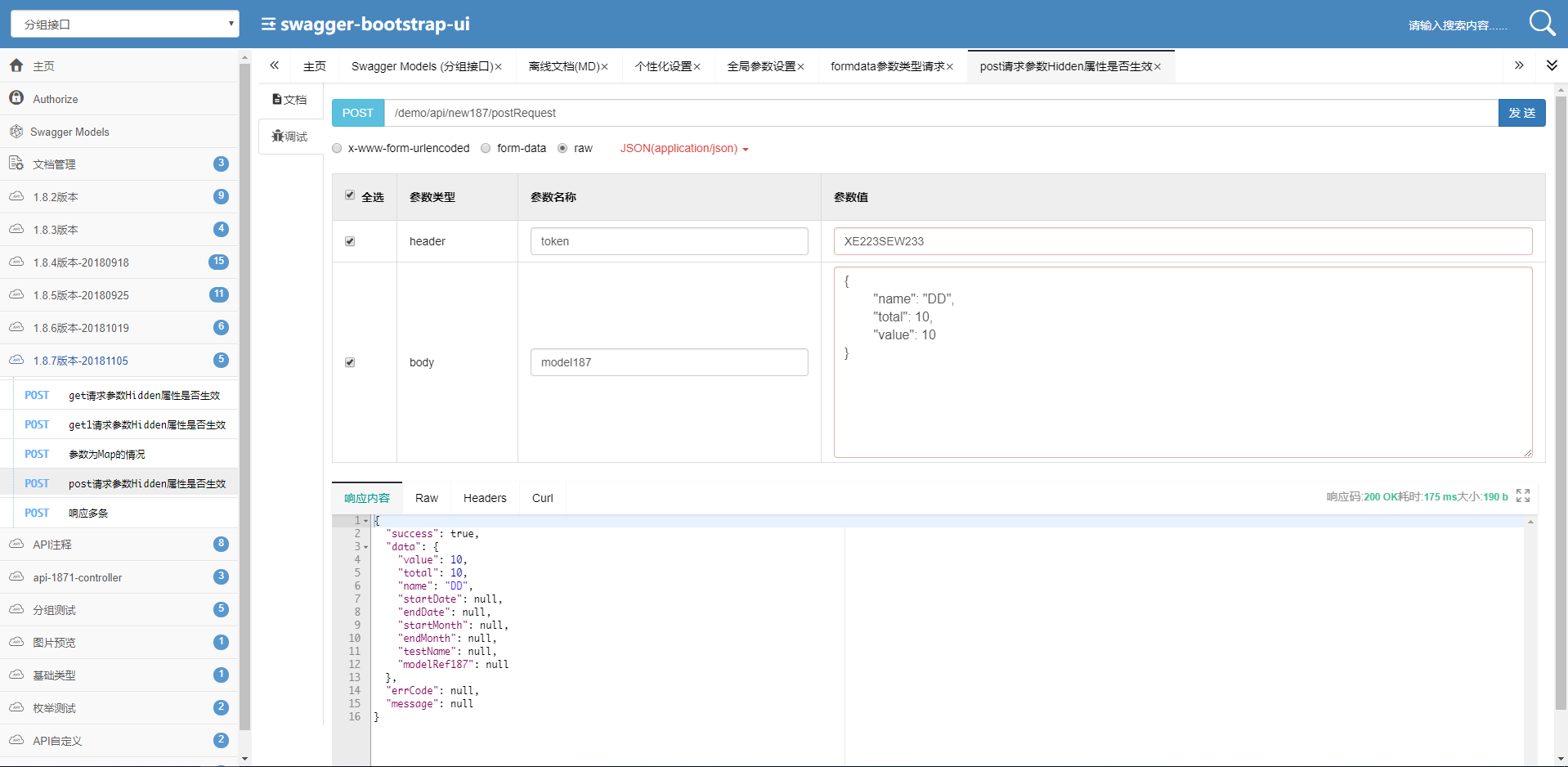Open the 响应内容 response tab
The height and width of the screenshot is (767, 1568).
(367, 498)
